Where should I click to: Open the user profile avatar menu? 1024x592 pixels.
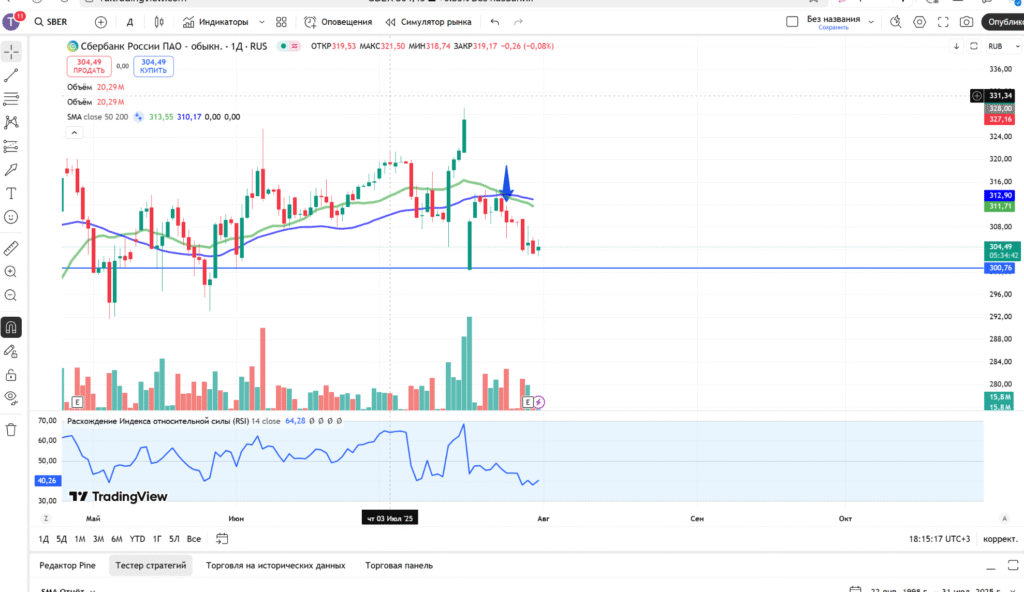pyautogui.click(x=11, y=22)
